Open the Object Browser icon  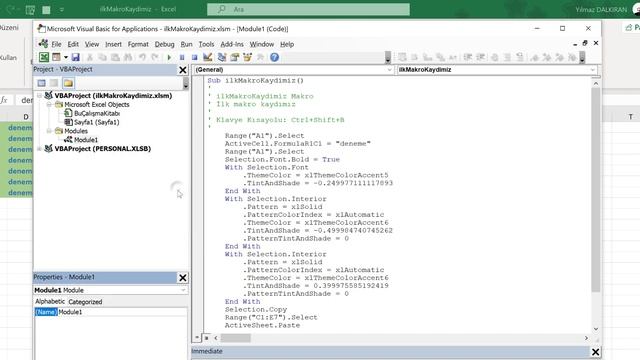click(247, 58)
